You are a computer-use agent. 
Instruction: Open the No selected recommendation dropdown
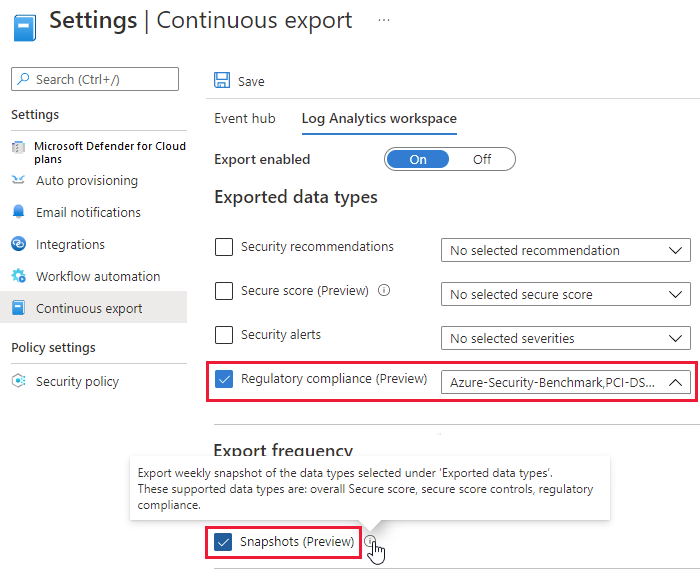[565, 250]
